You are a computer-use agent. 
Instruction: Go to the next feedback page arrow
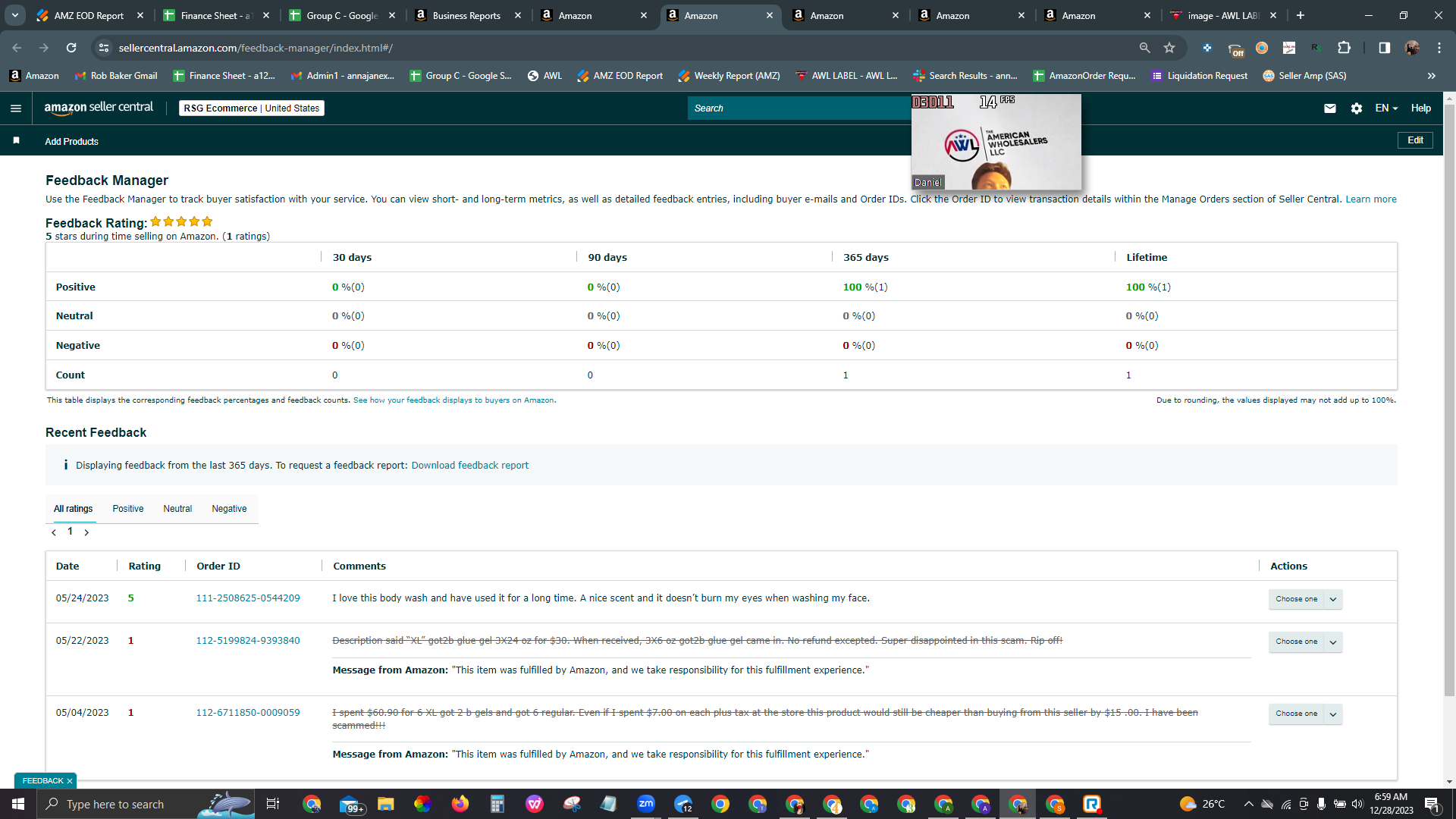[x=86, y=532]
